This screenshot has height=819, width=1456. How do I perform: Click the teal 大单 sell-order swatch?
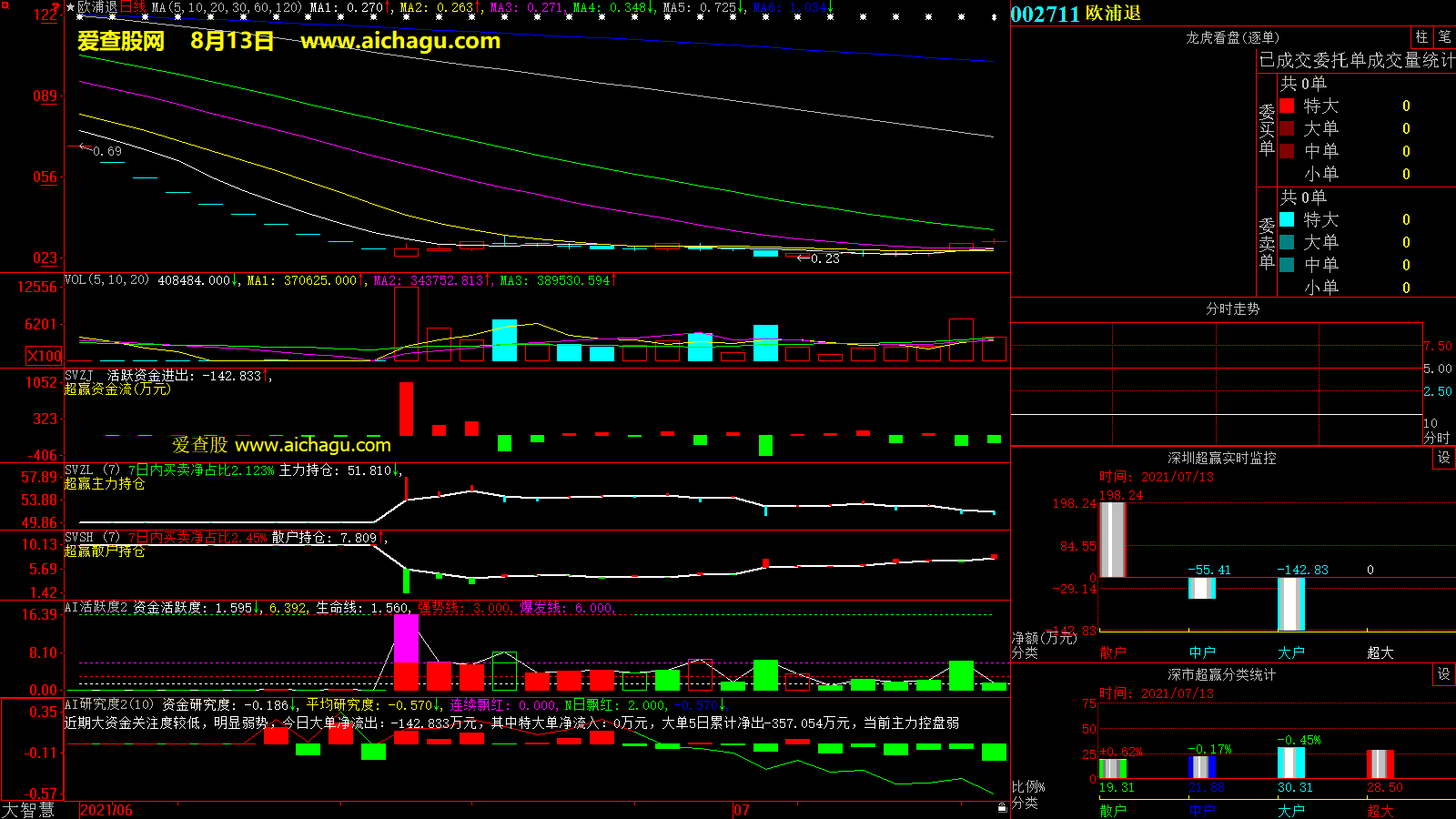pyautogui.click(x=1287, y=242)
